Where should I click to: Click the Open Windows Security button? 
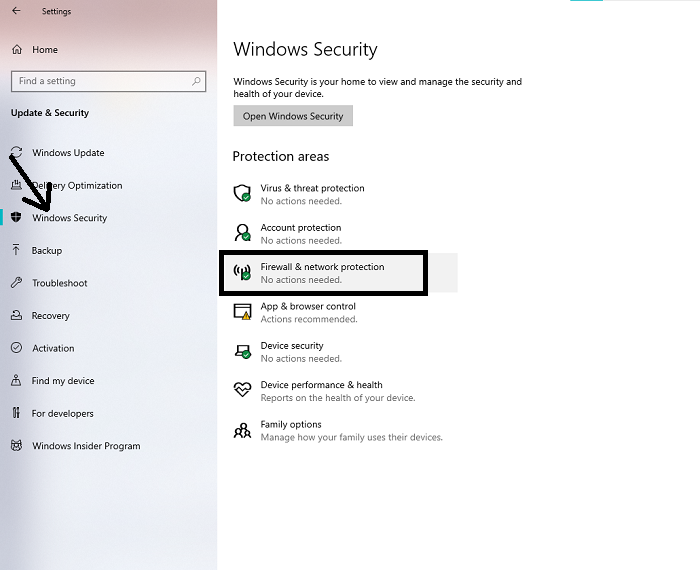point(293,116)
